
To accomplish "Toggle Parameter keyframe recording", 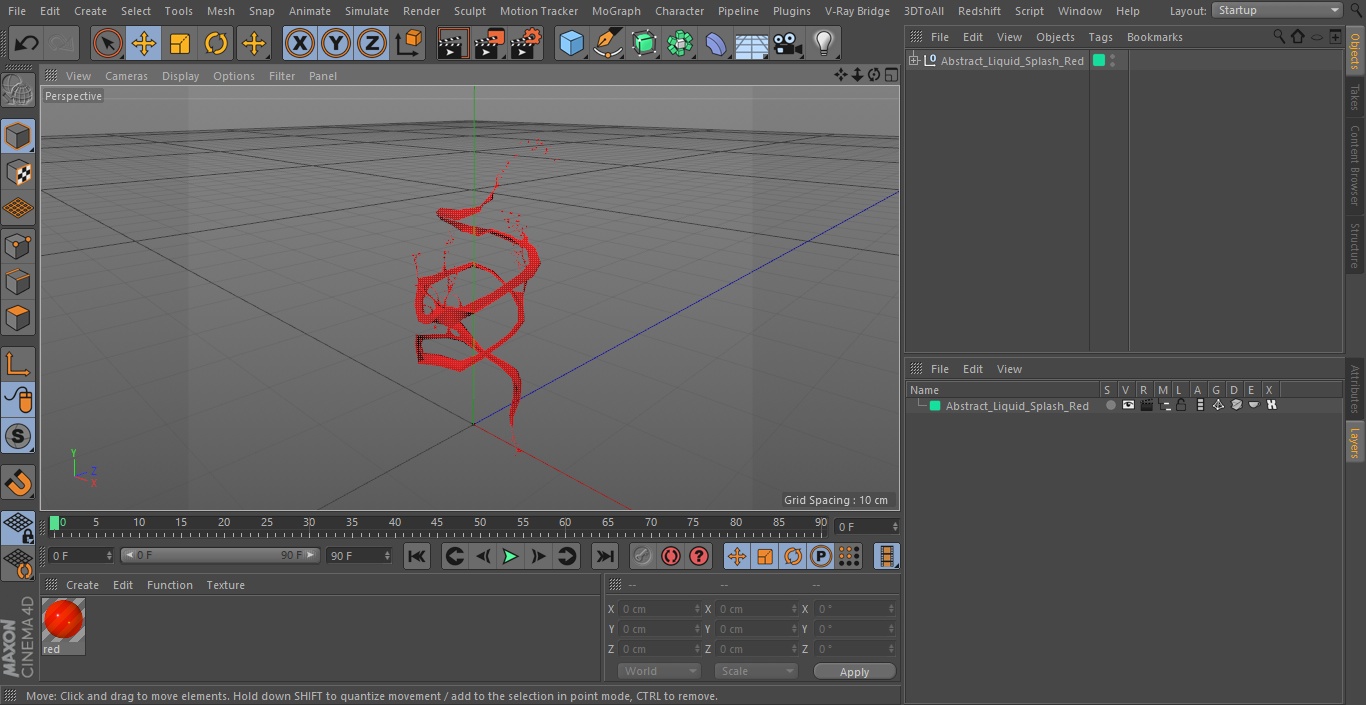I will point(821,556).
